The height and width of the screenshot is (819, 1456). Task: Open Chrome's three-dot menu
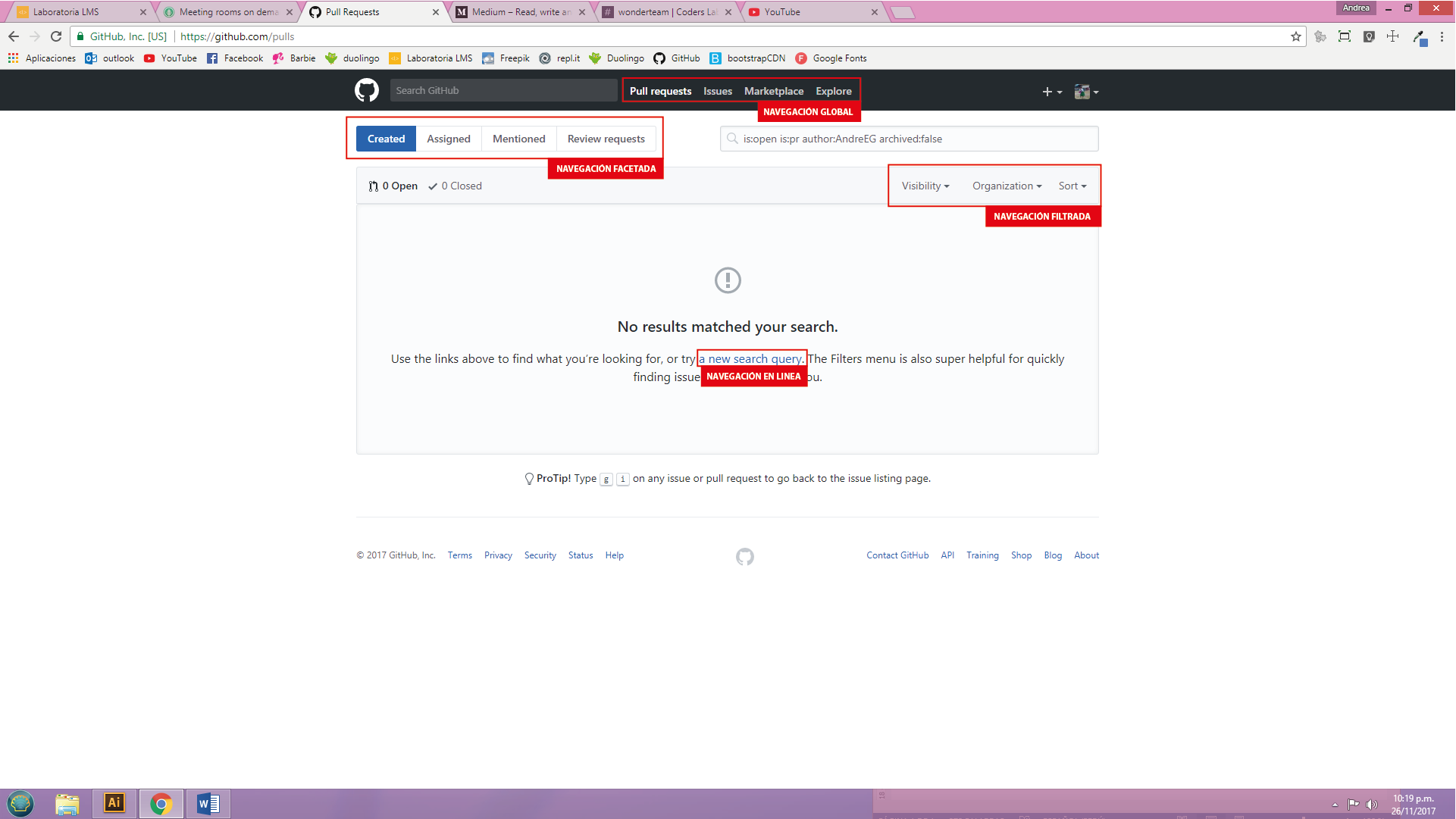pyautogui.click(x=1442, y=36)
